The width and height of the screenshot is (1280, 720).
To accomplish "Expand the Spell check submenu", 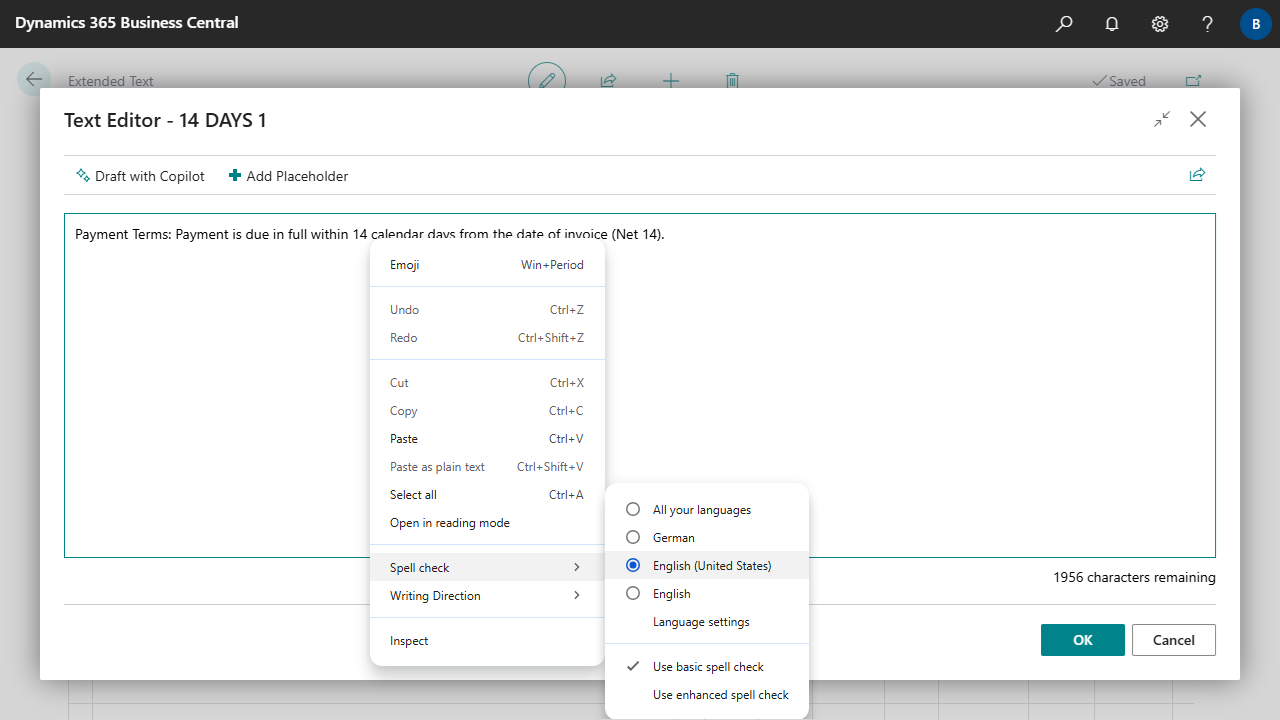I will point(487,568).
